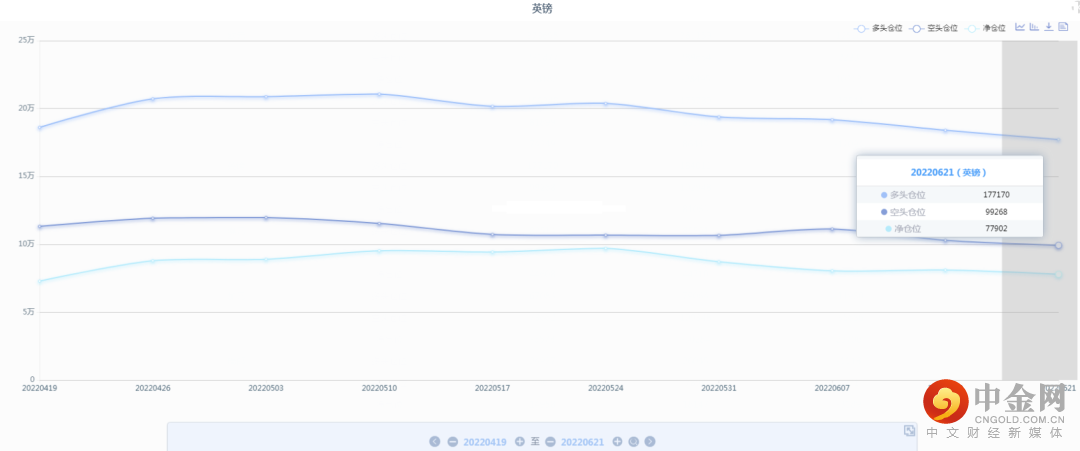Go to next date range arrow
This screenshot has width=1080, height=451.
[x=650, y=441]
